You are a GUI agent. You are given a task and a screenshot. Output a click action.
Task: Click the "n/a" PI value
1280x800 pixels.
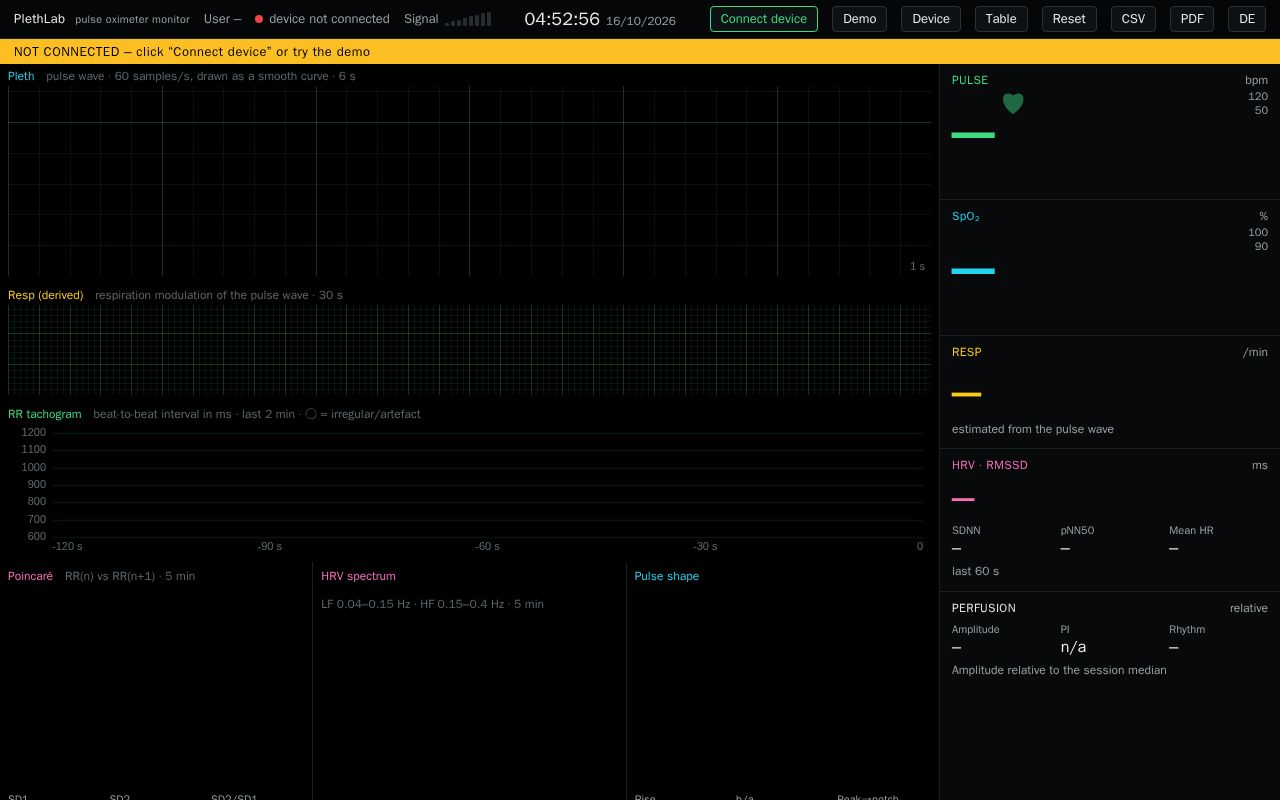coord(1073,647)
